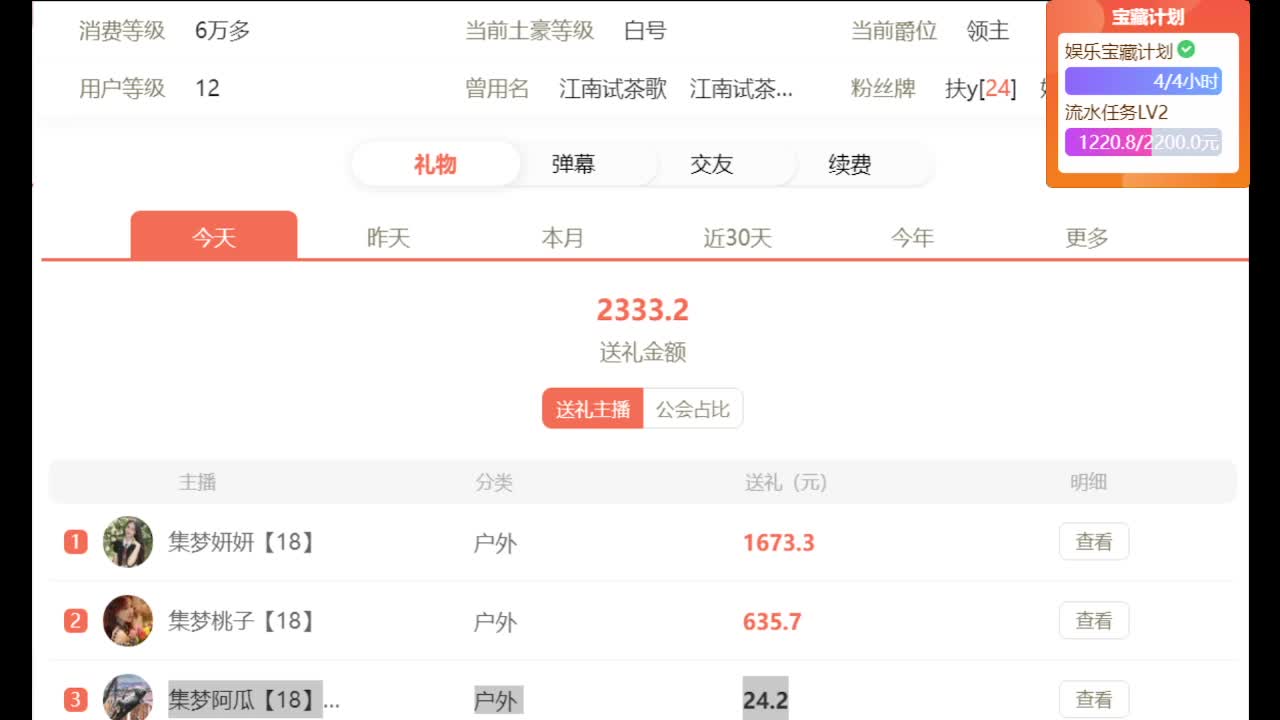Viewport: 1280px width, 720px height.
Task: Click 查看 for 集梦妍妍【18】
Action: tap(1093, 542)
